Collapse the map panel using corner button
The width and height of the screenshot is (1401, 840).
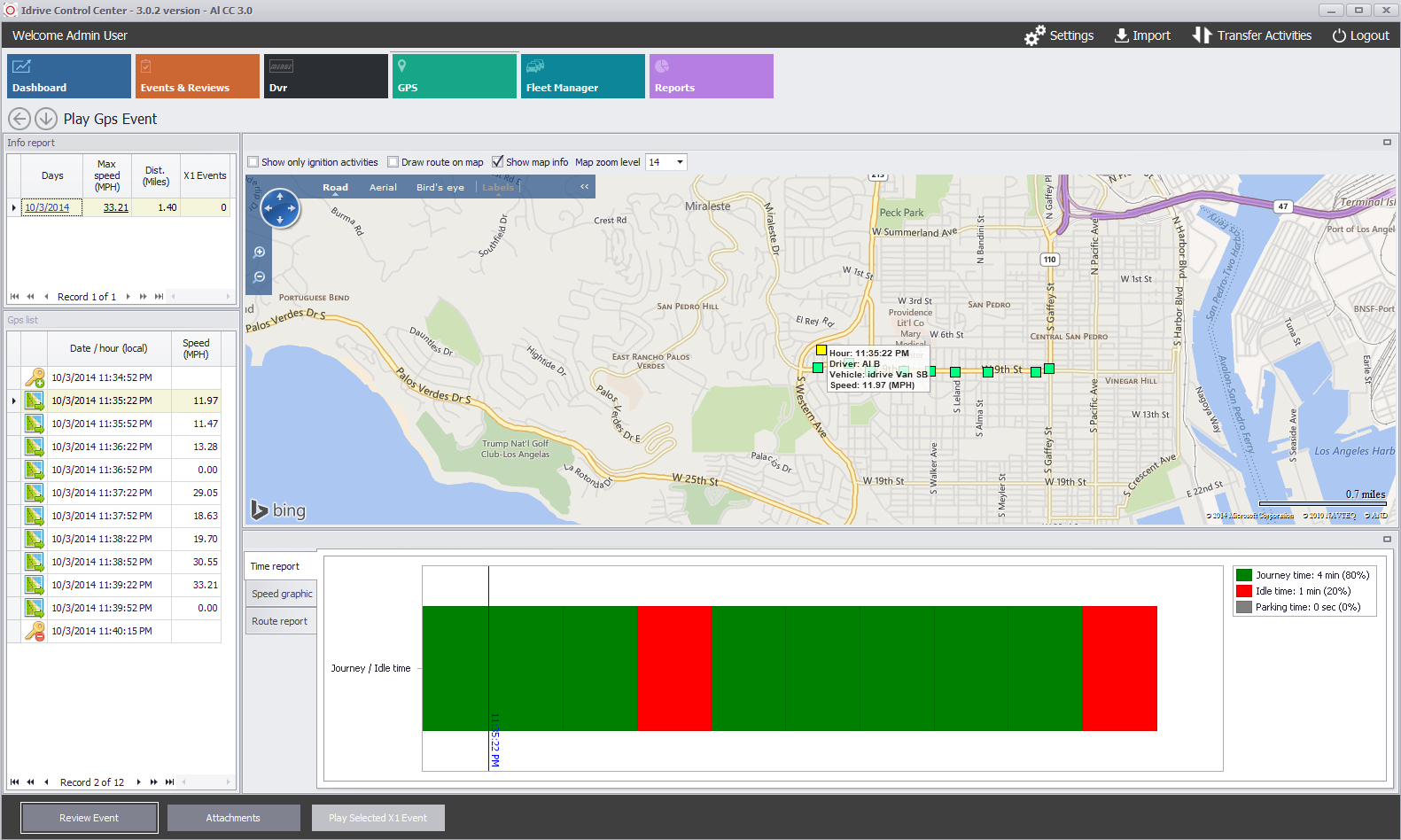click(1387, 143)
